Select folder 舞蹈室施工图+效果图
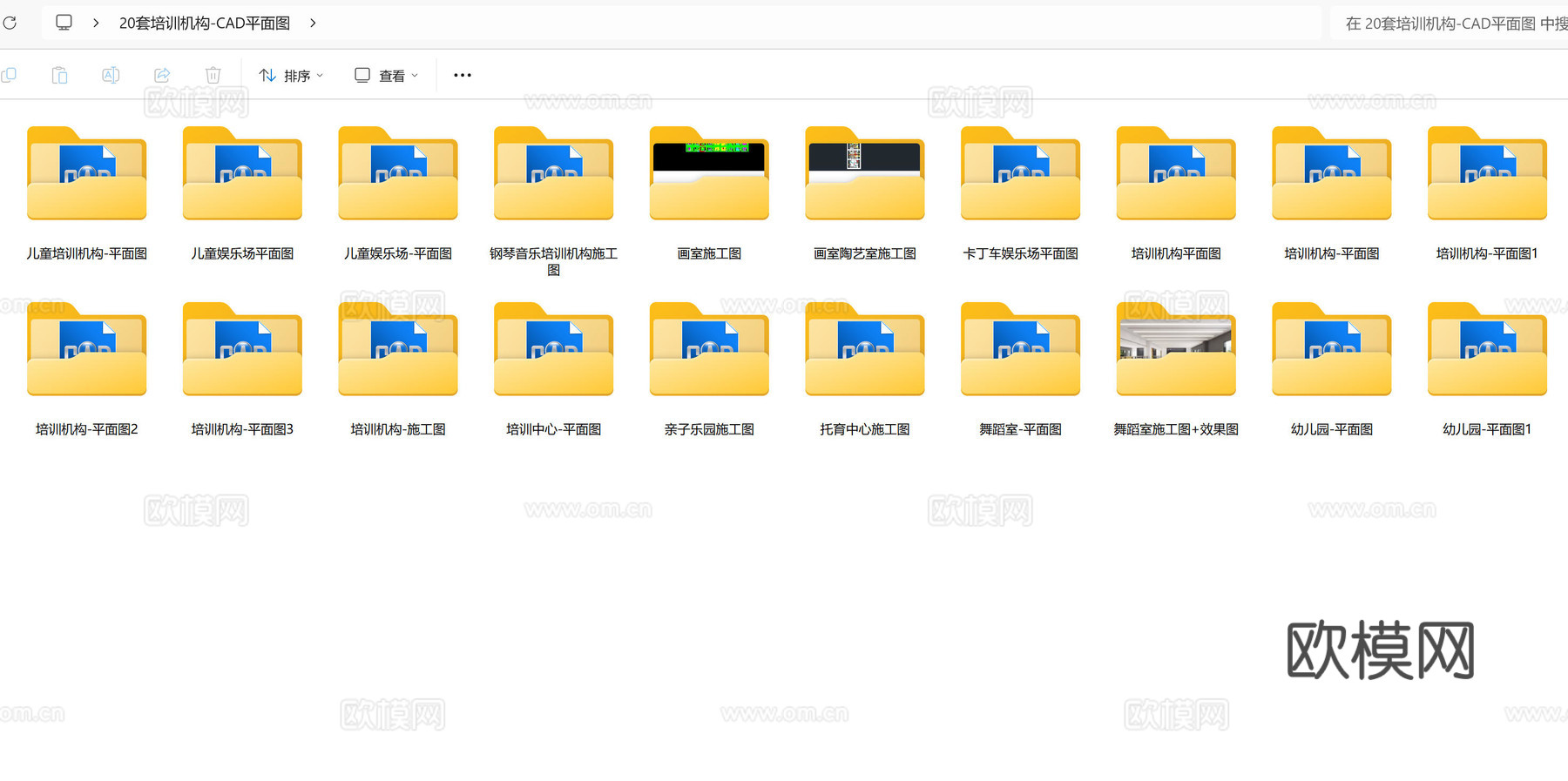 1176,369
